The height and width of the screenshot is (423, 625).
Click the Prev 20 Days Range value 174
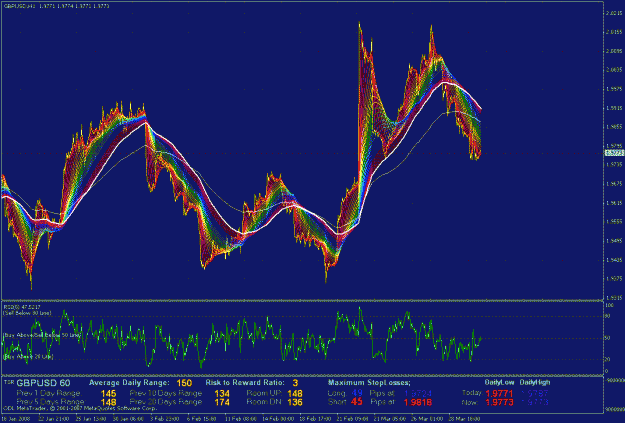(x=222, y=402)
